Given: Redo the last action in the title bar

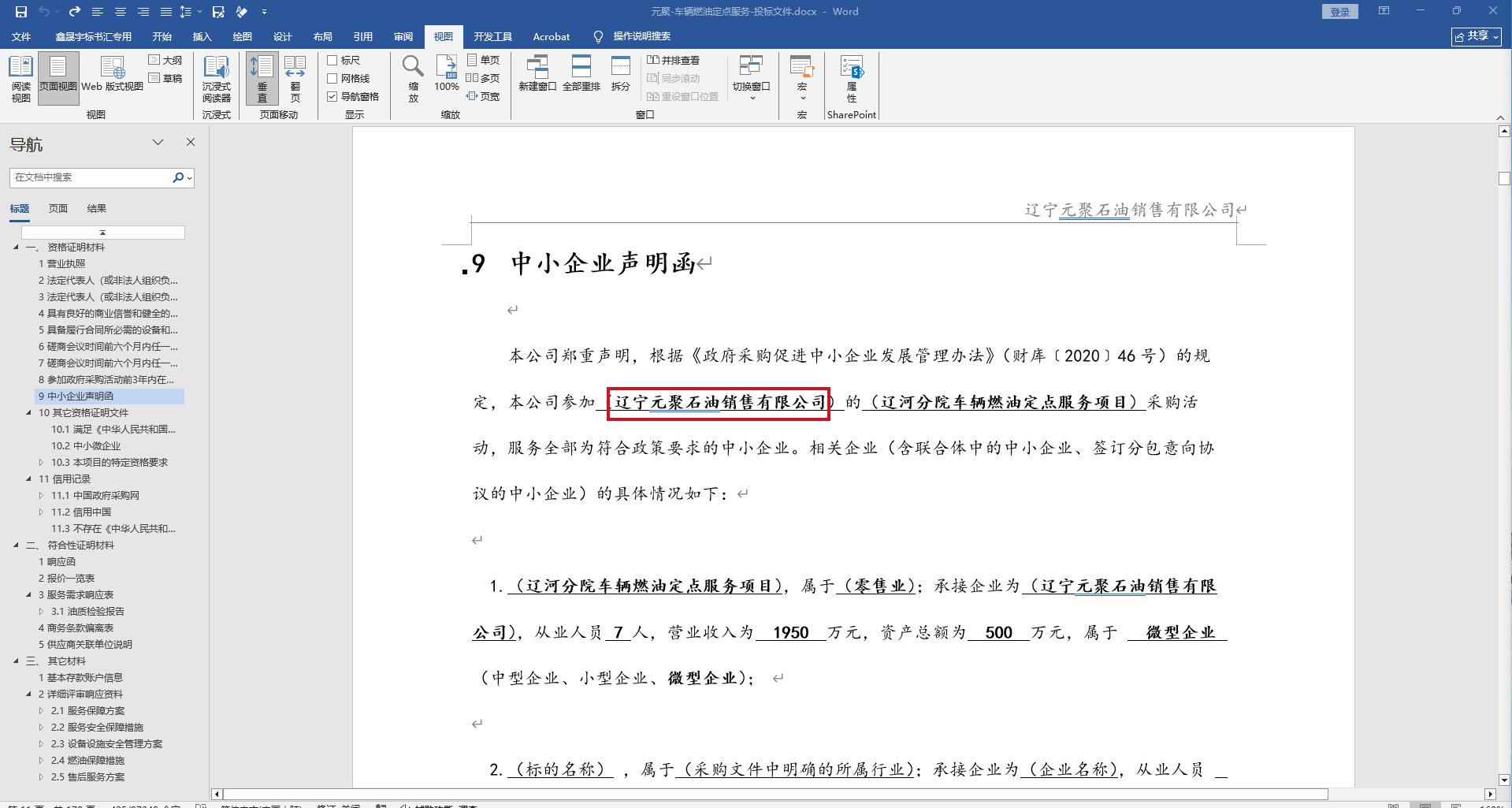Looking at the screenshot, I should (x=75, y=12).
